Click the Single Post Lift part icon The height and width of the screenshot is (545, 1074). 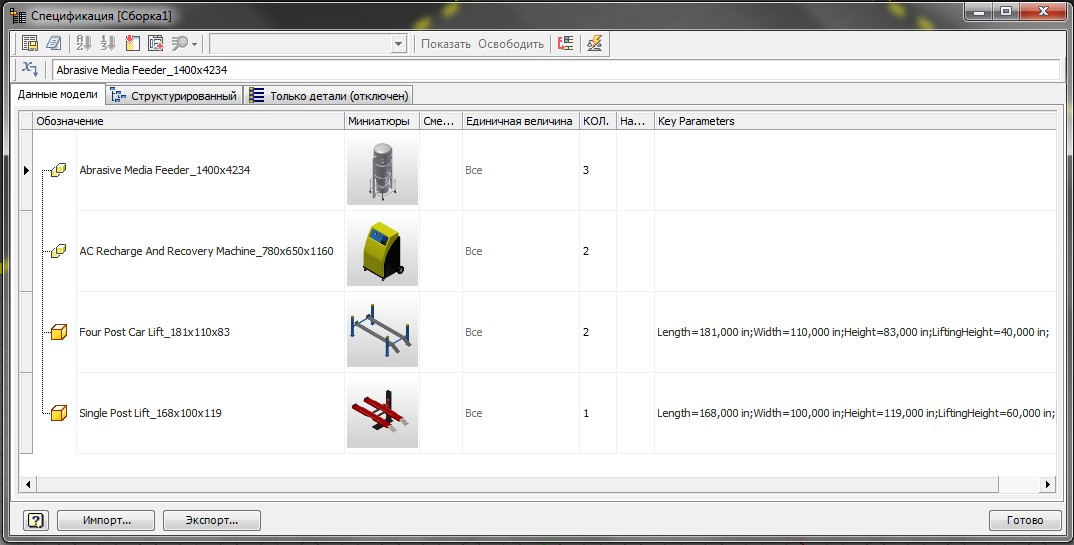59,413
